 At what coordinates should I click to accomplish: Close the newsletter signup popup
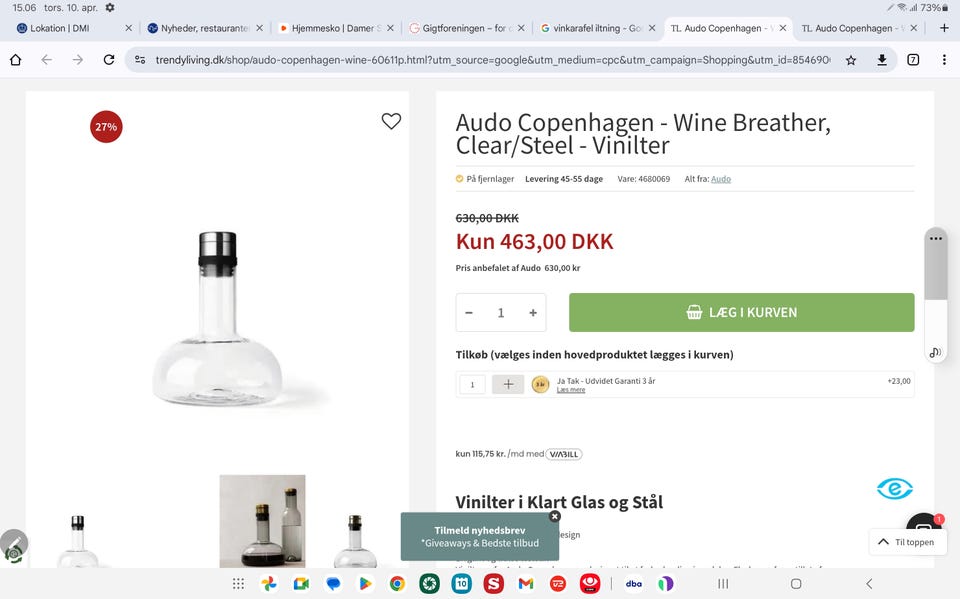[555, 516]
